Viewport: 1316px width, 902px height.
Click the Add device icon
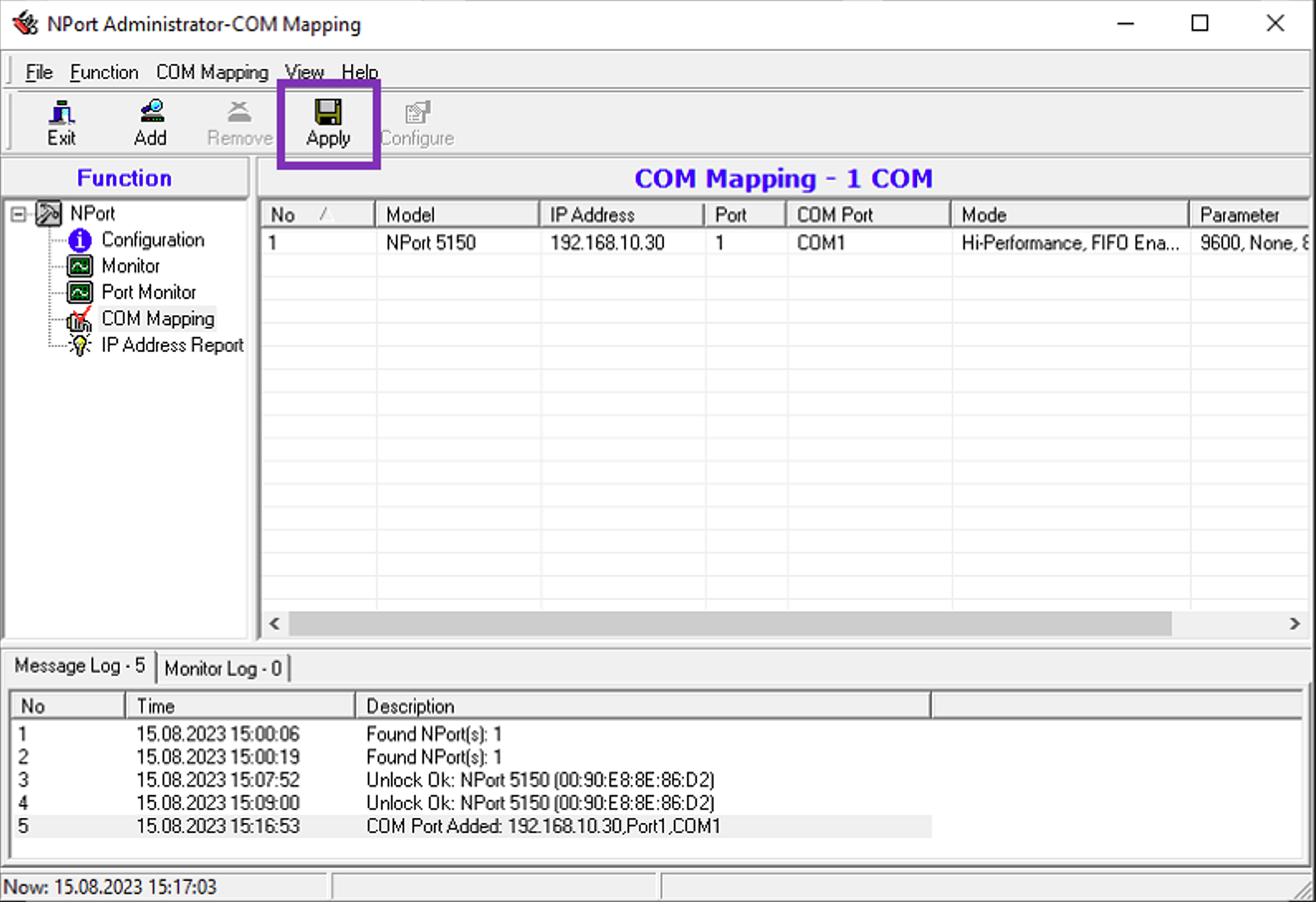[x=150, y=122]
